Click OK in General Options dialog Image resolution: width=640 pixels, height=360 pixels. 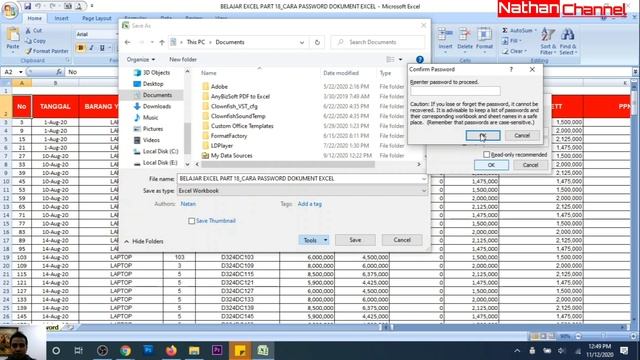coord(491,165)
